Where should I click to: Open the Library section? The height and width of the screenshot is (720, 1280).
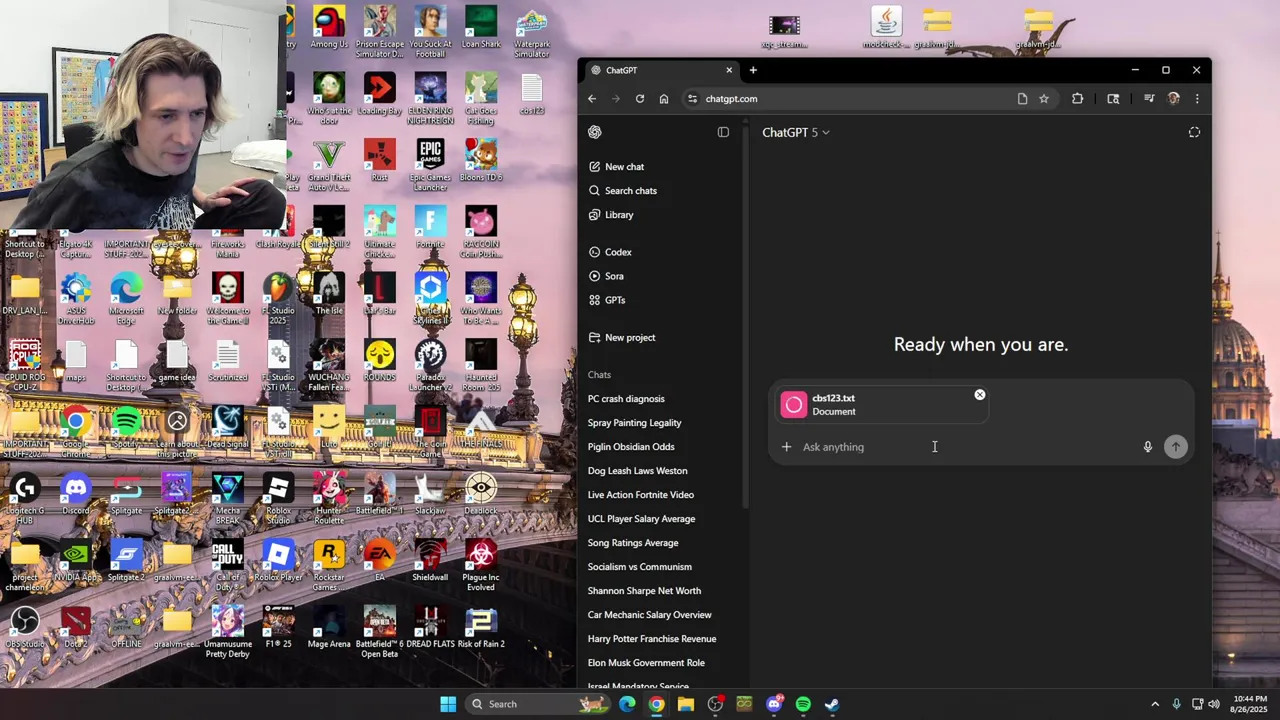611,215
